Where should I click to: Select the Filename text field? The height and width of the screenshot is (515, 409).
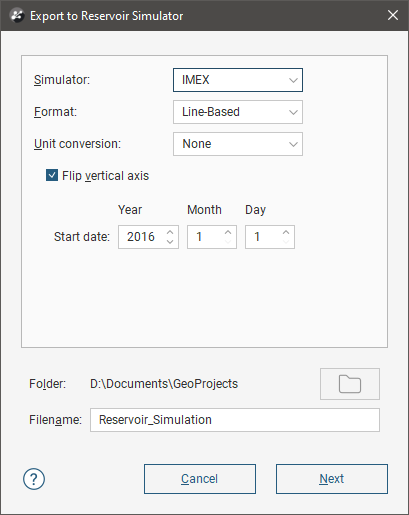click(x=235, y=420)
